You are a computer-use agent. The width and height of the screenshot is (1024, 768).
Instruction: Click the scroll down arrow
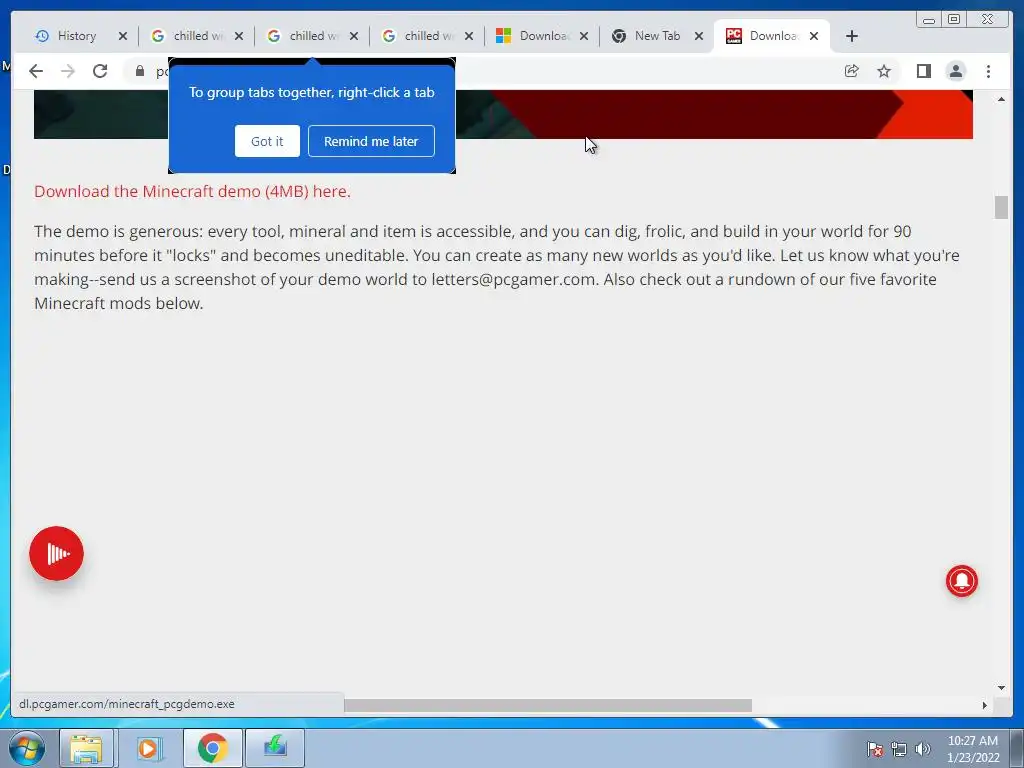pyautogui.click(x=1001, y=688)
